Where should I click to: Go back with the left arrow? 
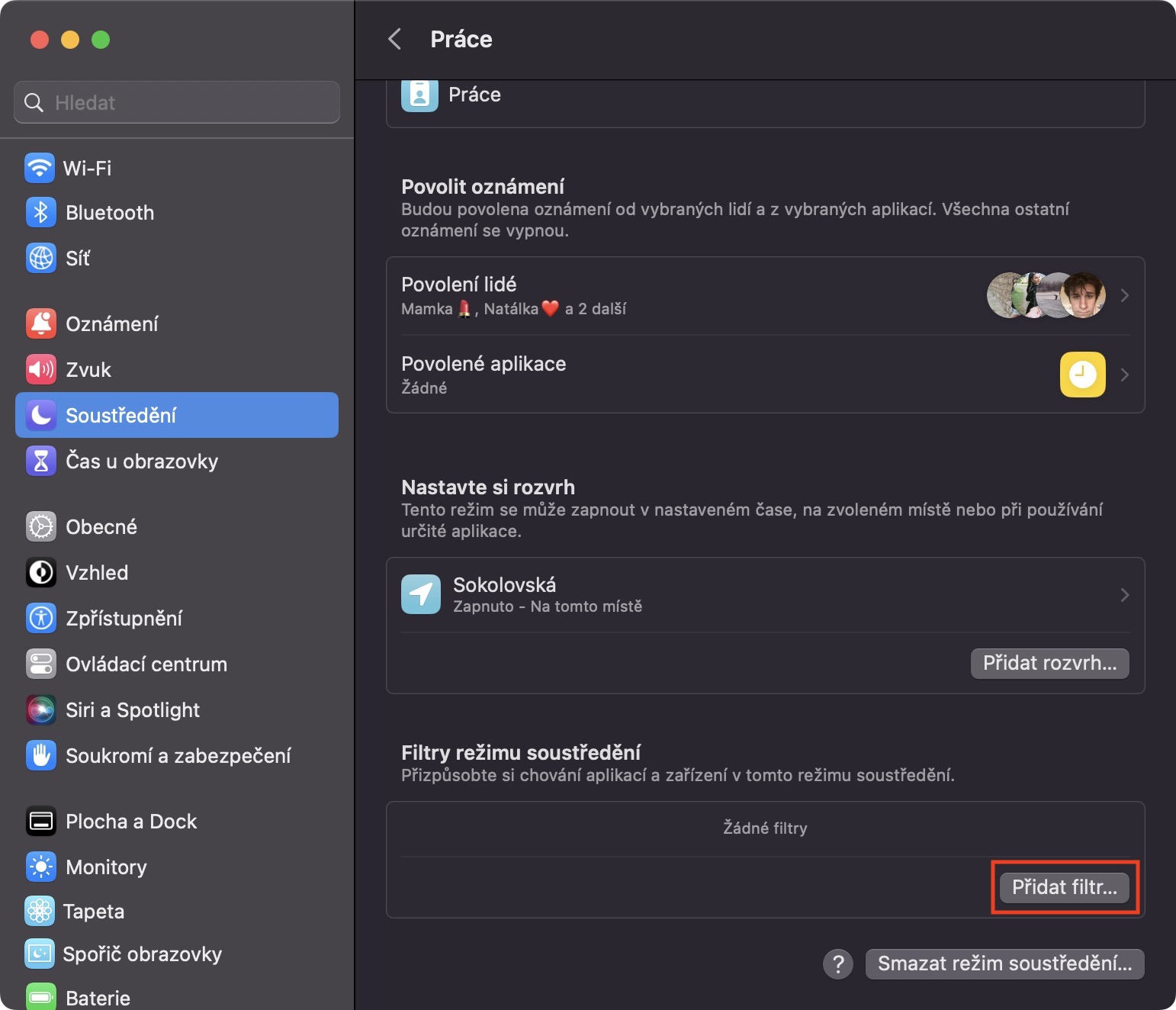[395, 39]
